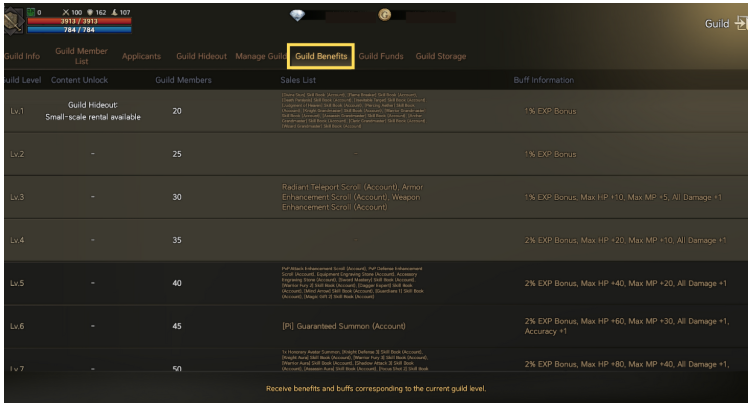Go to Guild Hideout tab
Viewport: 754px width, 408px height.
(x=201, y=56)
